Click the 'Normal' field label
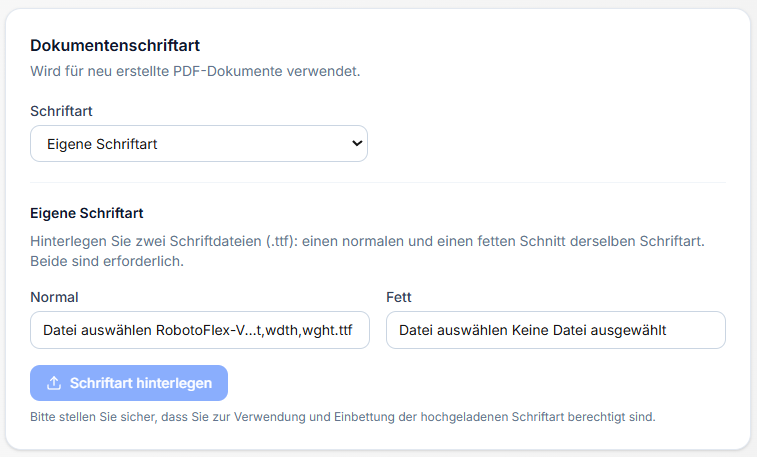The height and width of the screenshot is (457, 757). (x=54, y=297)
